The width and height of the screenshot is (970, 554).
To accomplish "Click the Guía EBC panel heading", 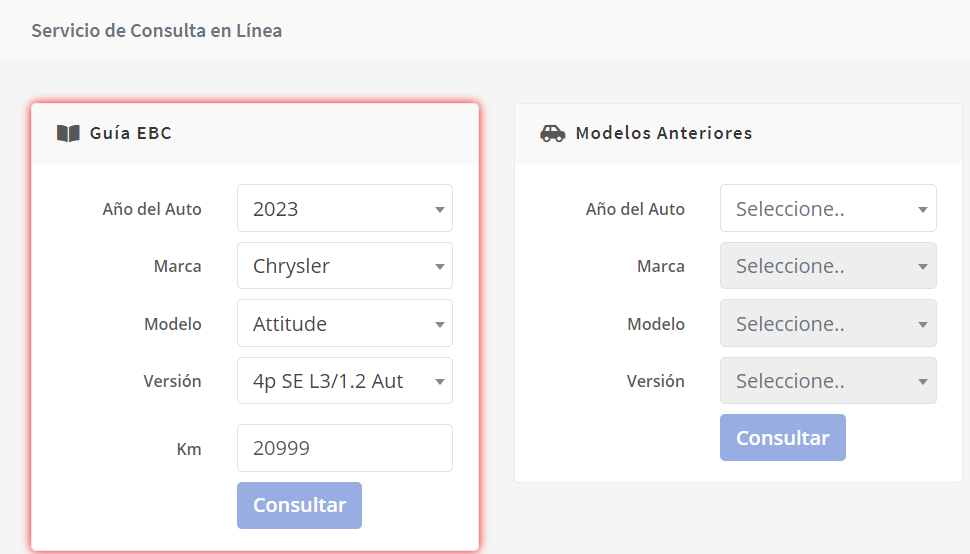I will (x=131, y=133).
